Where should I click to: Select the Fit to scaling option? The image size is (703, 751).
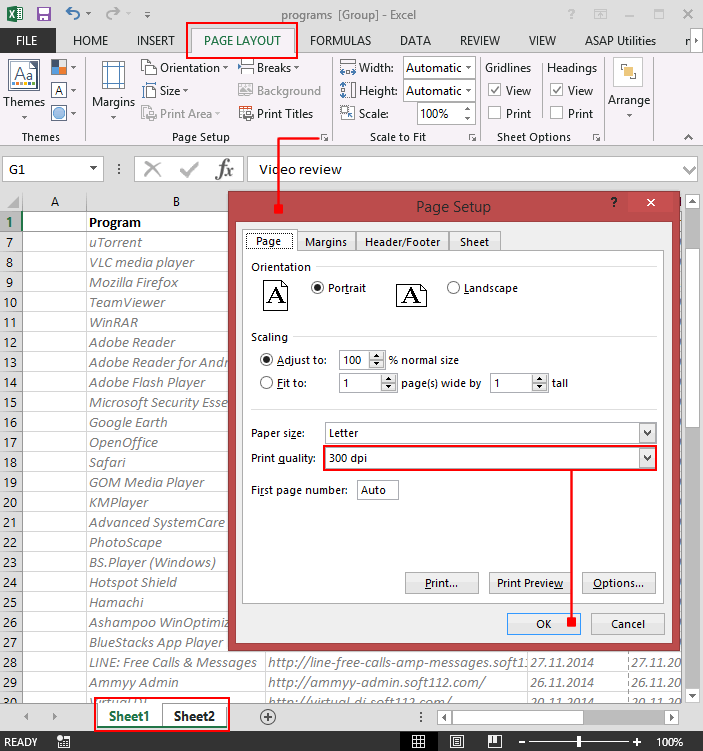point(266,383)
